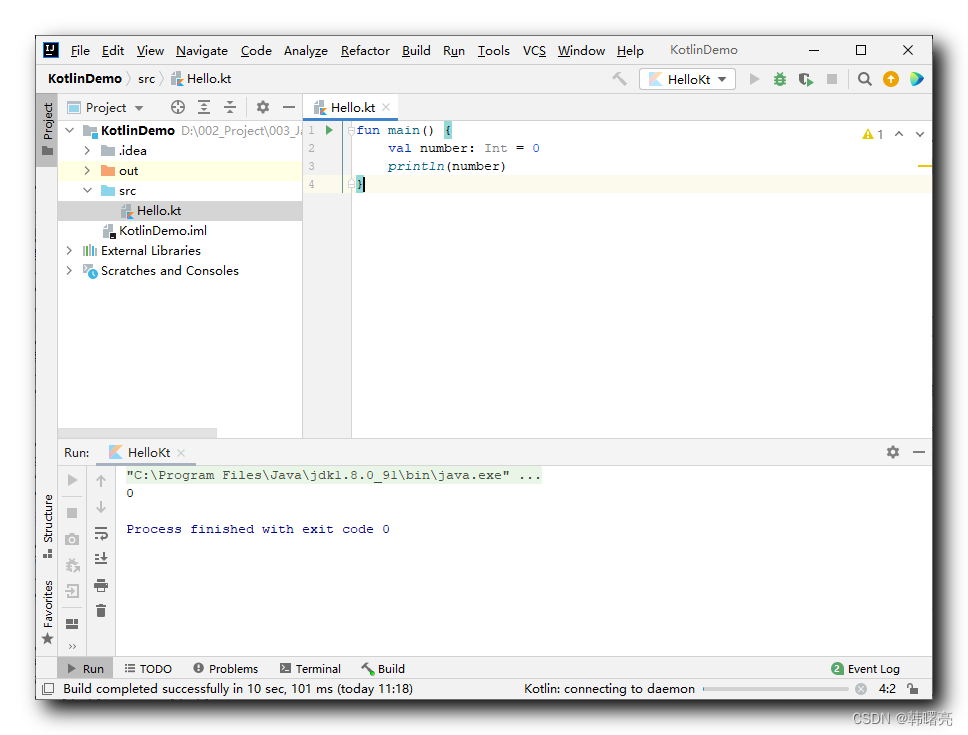Go to previous highlighted error arrow
The image size is (968, 735).
pyautogui.click(x=899, y=134)
